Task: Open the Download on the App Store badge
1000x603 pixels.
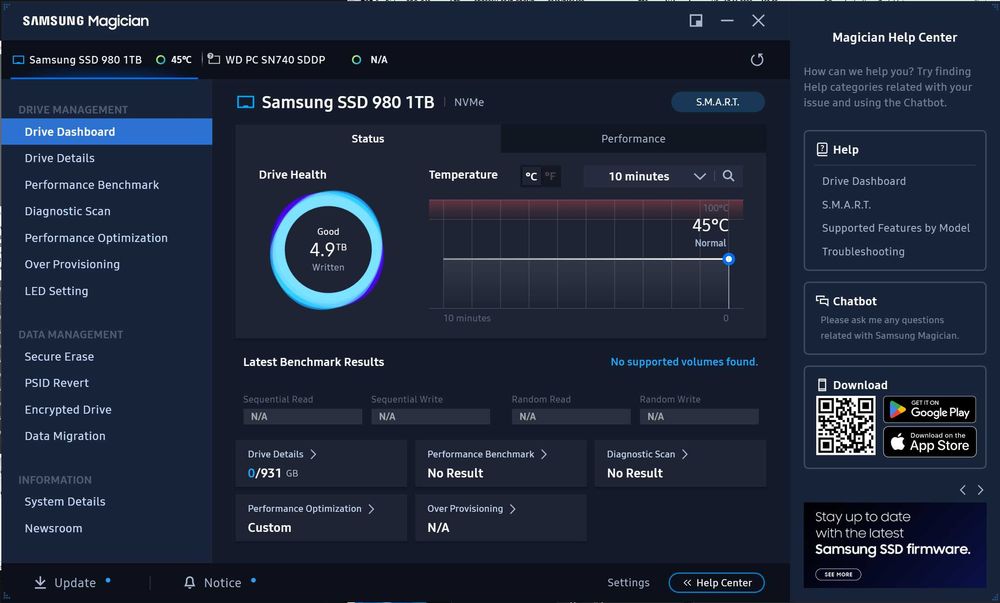Action: pyautogui.click(x=929, y=441)
